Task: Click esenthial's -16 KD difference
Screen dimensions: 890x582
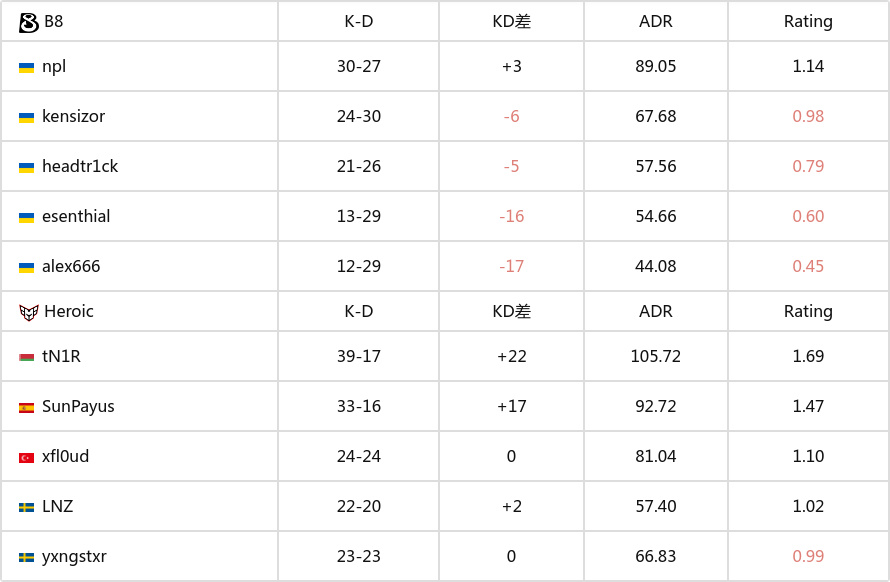Action: tap(511, 216)
